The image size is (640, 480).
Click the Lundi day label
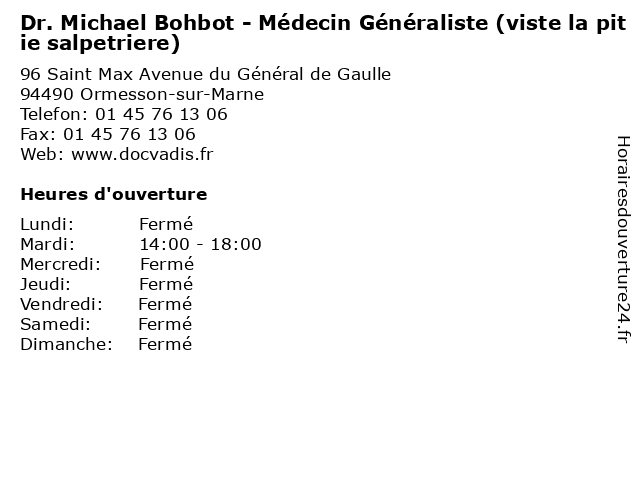47,224
